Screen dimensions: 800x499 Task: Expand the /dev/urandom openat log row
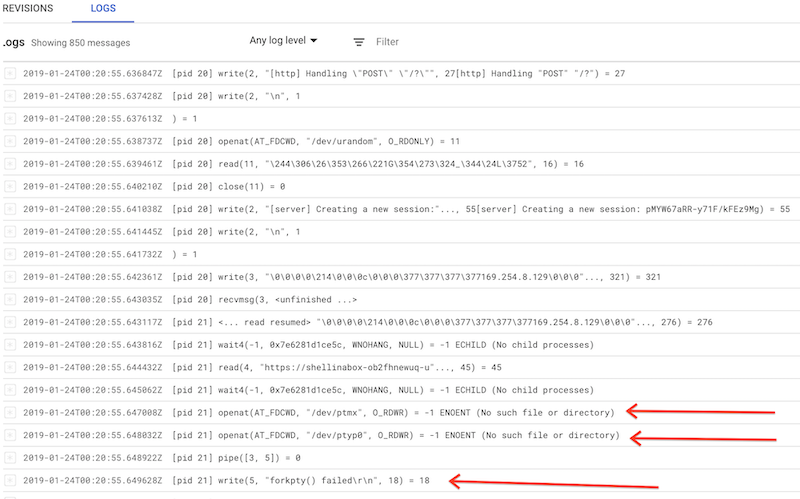pyautogui.click(x=10, y=141)
